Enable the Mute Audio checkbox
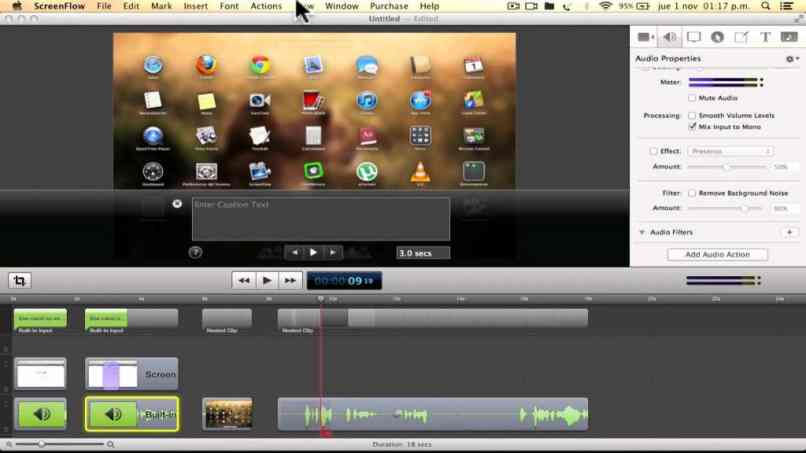 (692, 98)
